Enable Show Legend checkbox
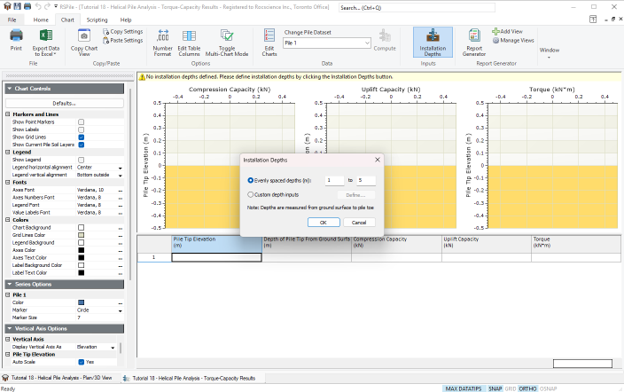Image resolution: width=624 pixels, height=392 pixels. coord(81,160)
